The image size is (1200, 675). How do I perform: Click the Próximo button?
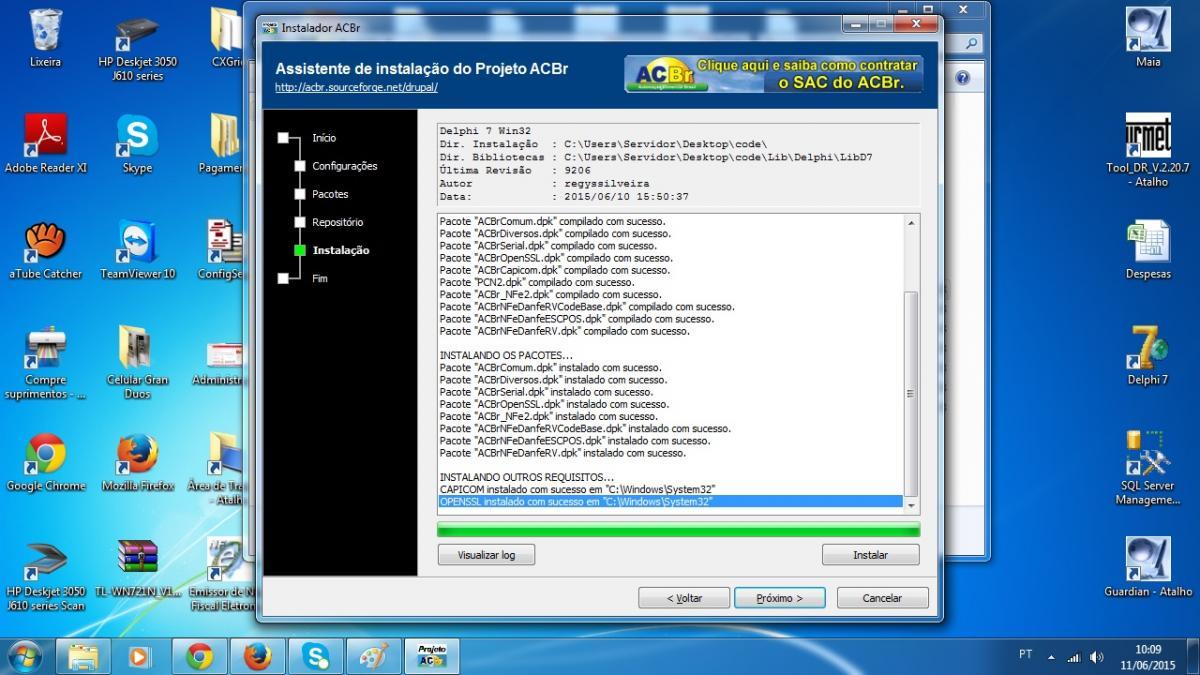tap(781, 598)
